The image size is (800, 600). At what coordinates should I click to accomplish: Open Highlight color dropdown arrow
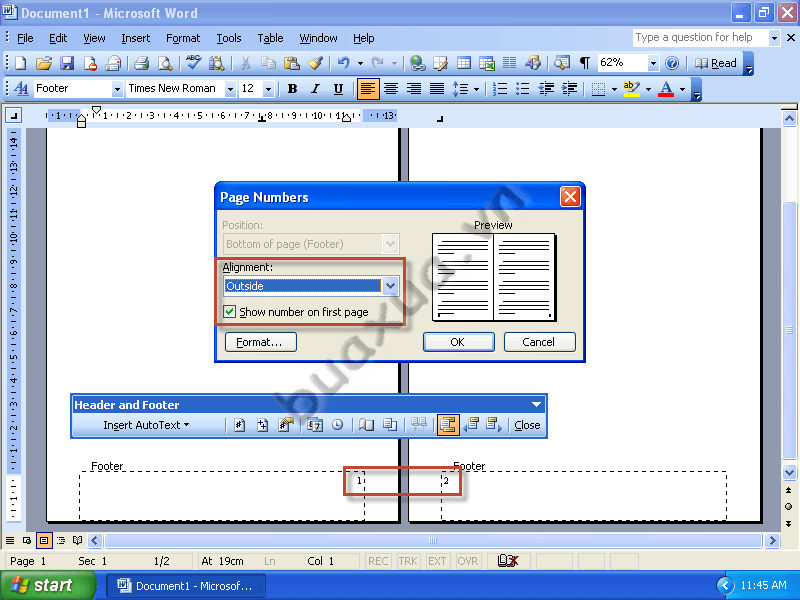click(x=648, y=89)
